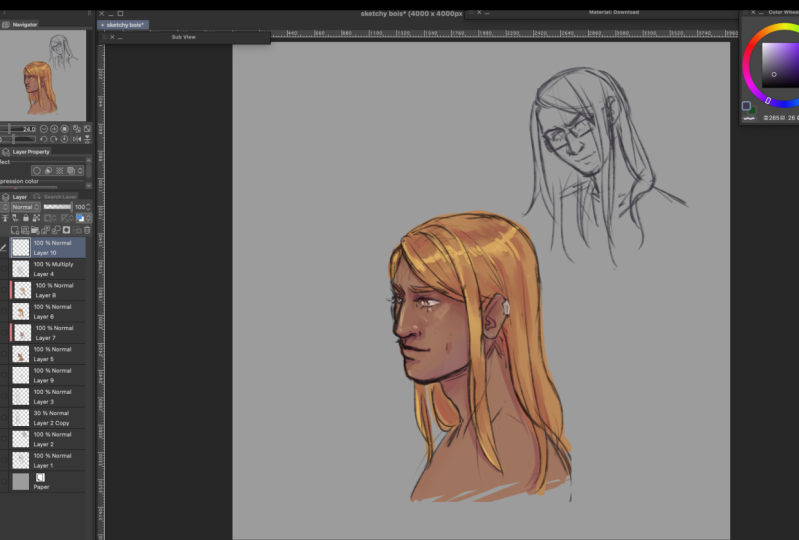The image size is (799, 540).
Task: Click the layer opacity 100 stepper
Action: [x=89, y=207]
